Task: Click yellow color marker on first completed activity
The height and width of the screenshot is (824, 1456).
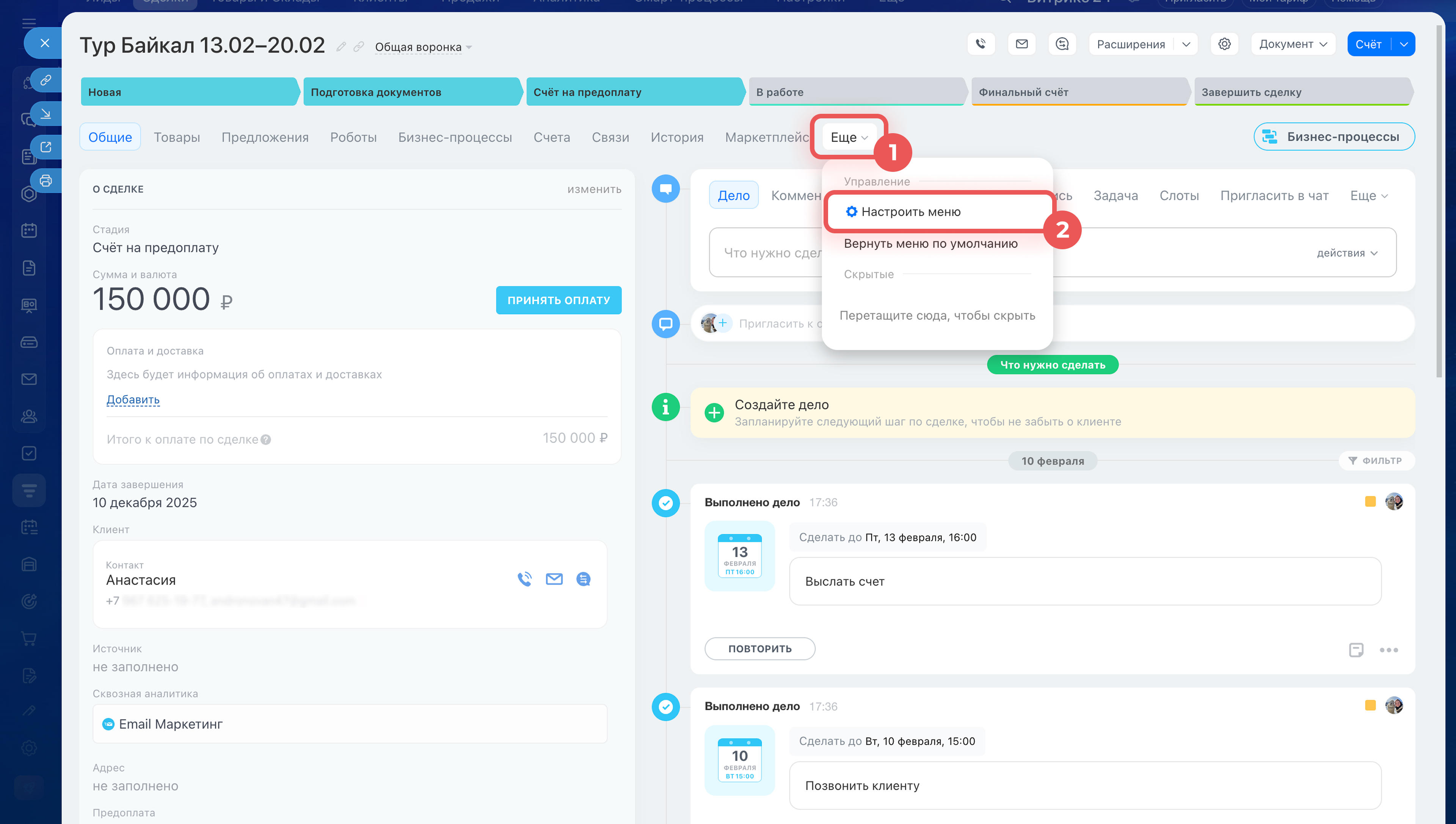Action: (x=1370, y=502)
